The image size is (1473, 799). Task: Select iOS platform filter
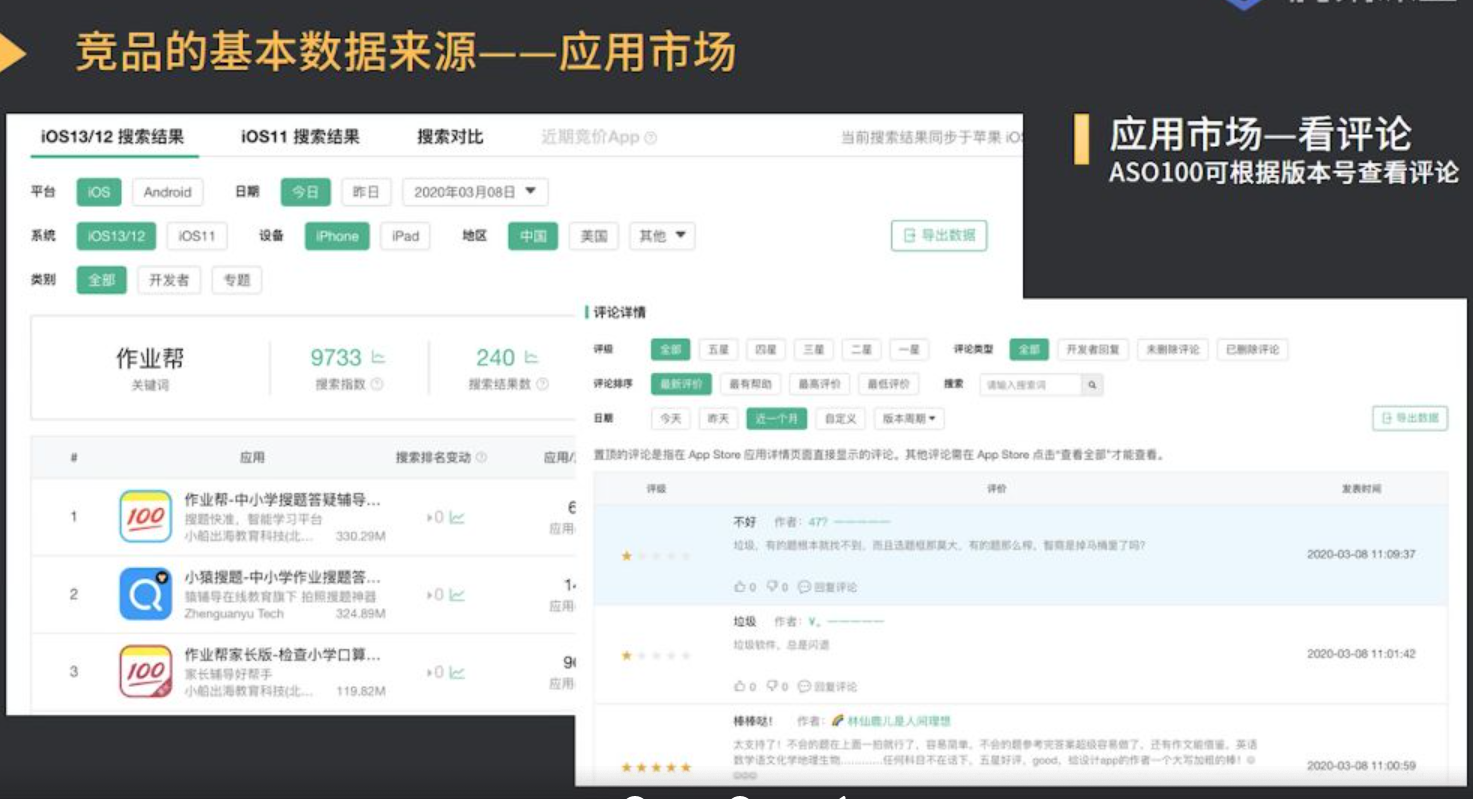99,192
